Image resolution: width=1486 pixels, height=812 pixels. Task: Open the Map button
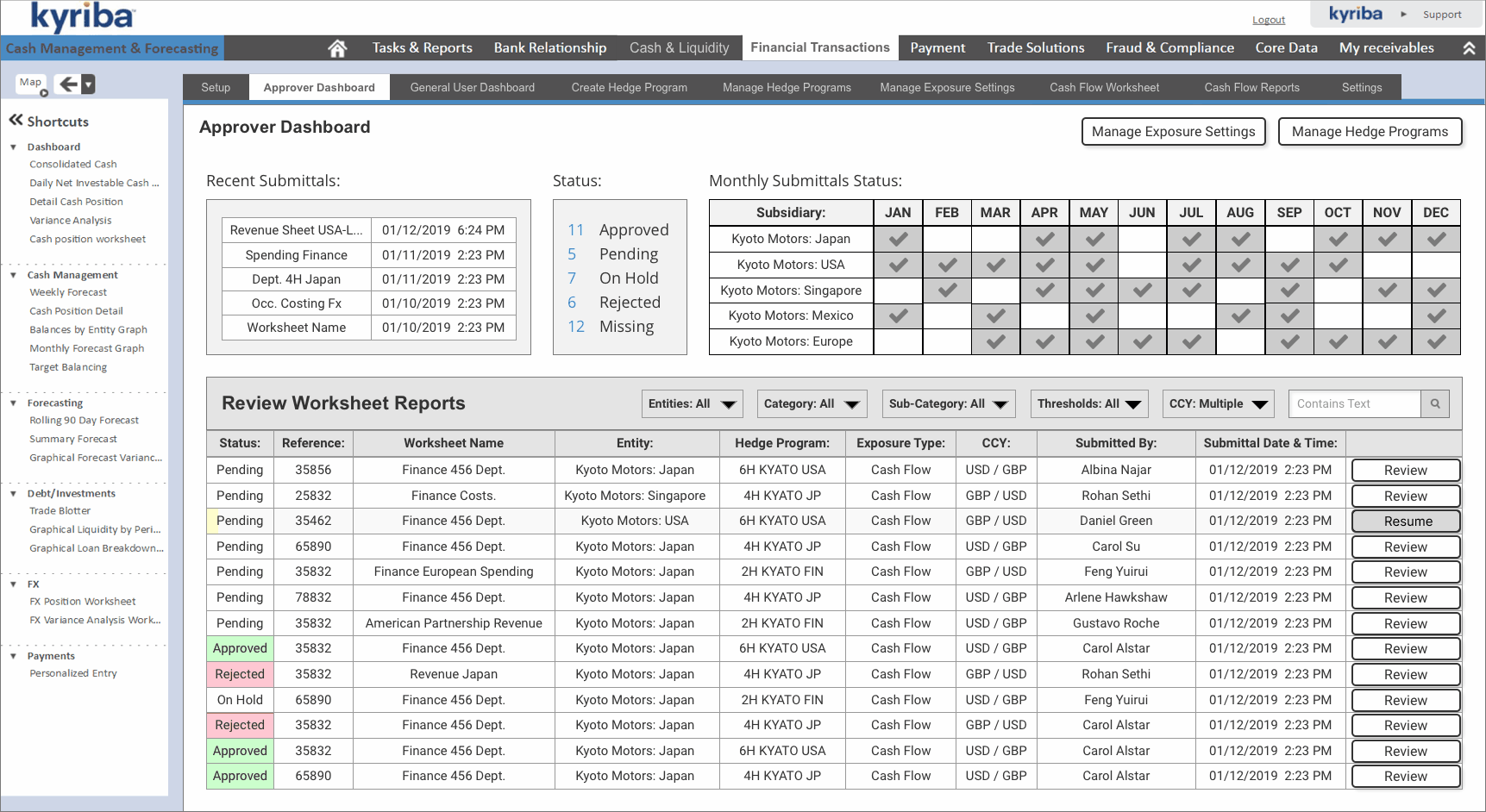(31, 83)
